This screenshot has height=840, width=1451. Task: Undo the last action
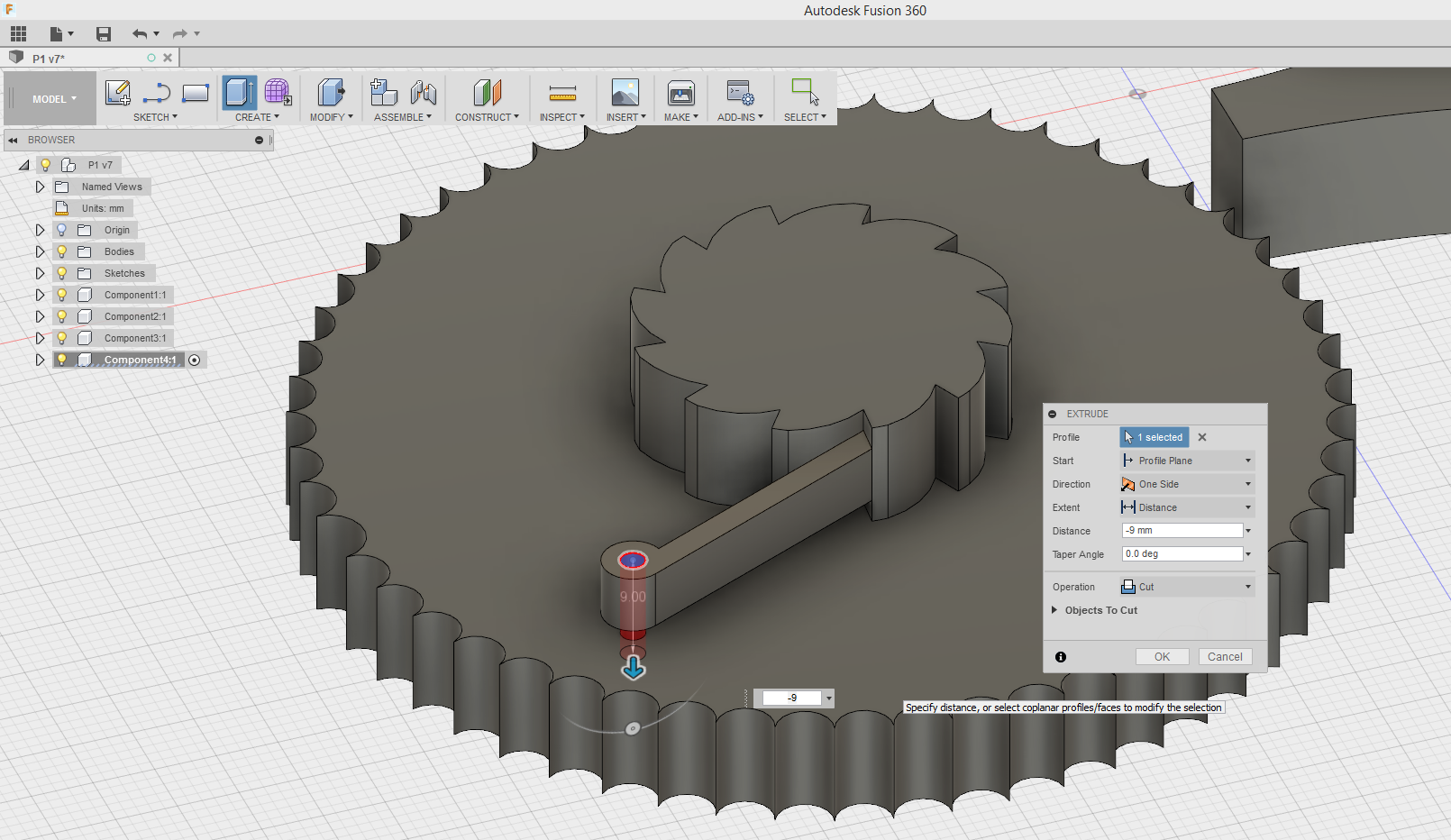tap(140, 34)
